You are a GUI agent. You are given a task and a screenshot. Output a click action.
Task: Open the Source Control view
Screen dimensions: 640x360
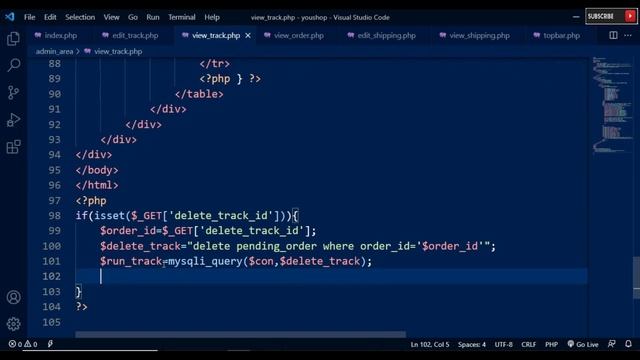pyautogui.click(x=13, y=93)
